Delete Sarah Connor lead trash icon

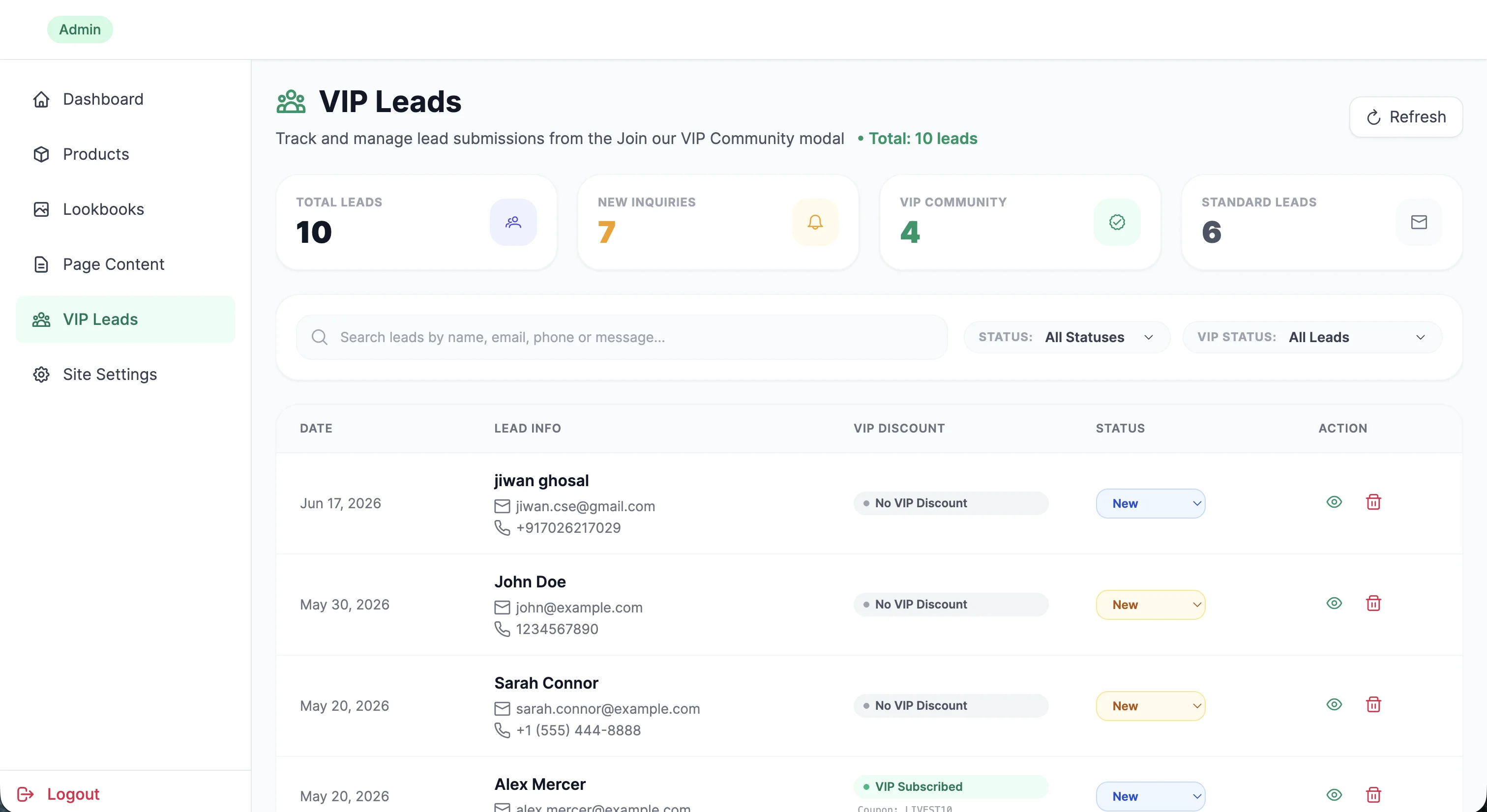pyautogui.click(x=1373, y=705)
